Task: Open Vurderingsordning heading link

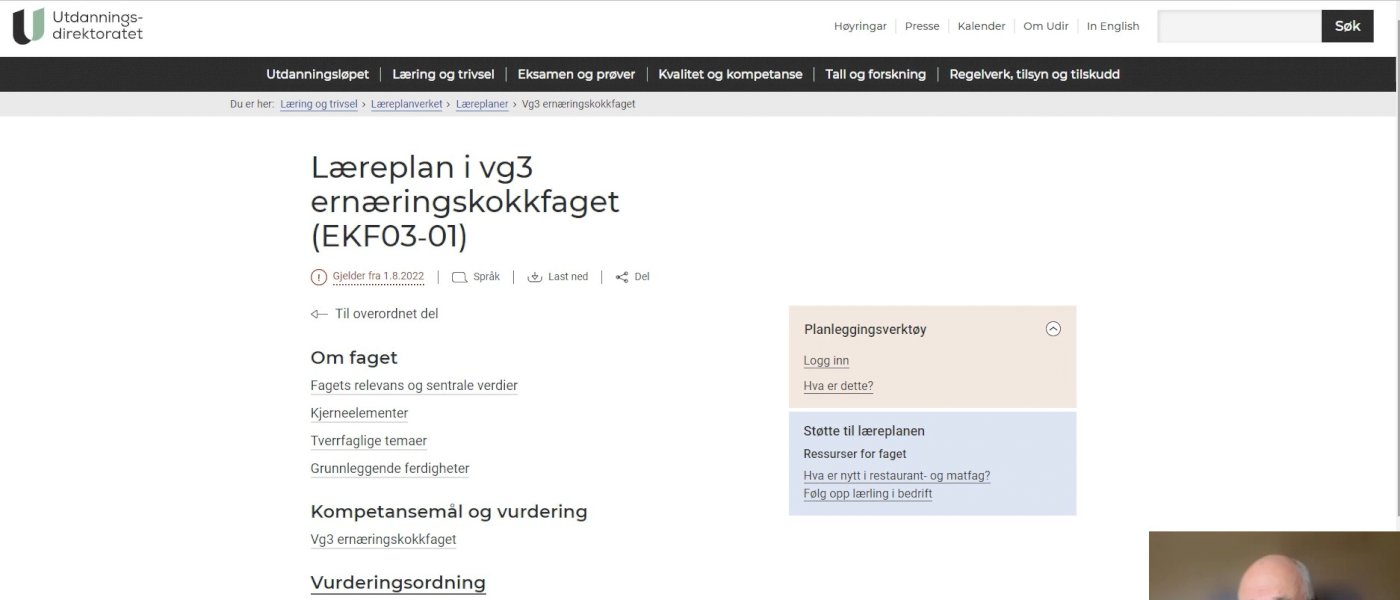Action: pos(398,583)
